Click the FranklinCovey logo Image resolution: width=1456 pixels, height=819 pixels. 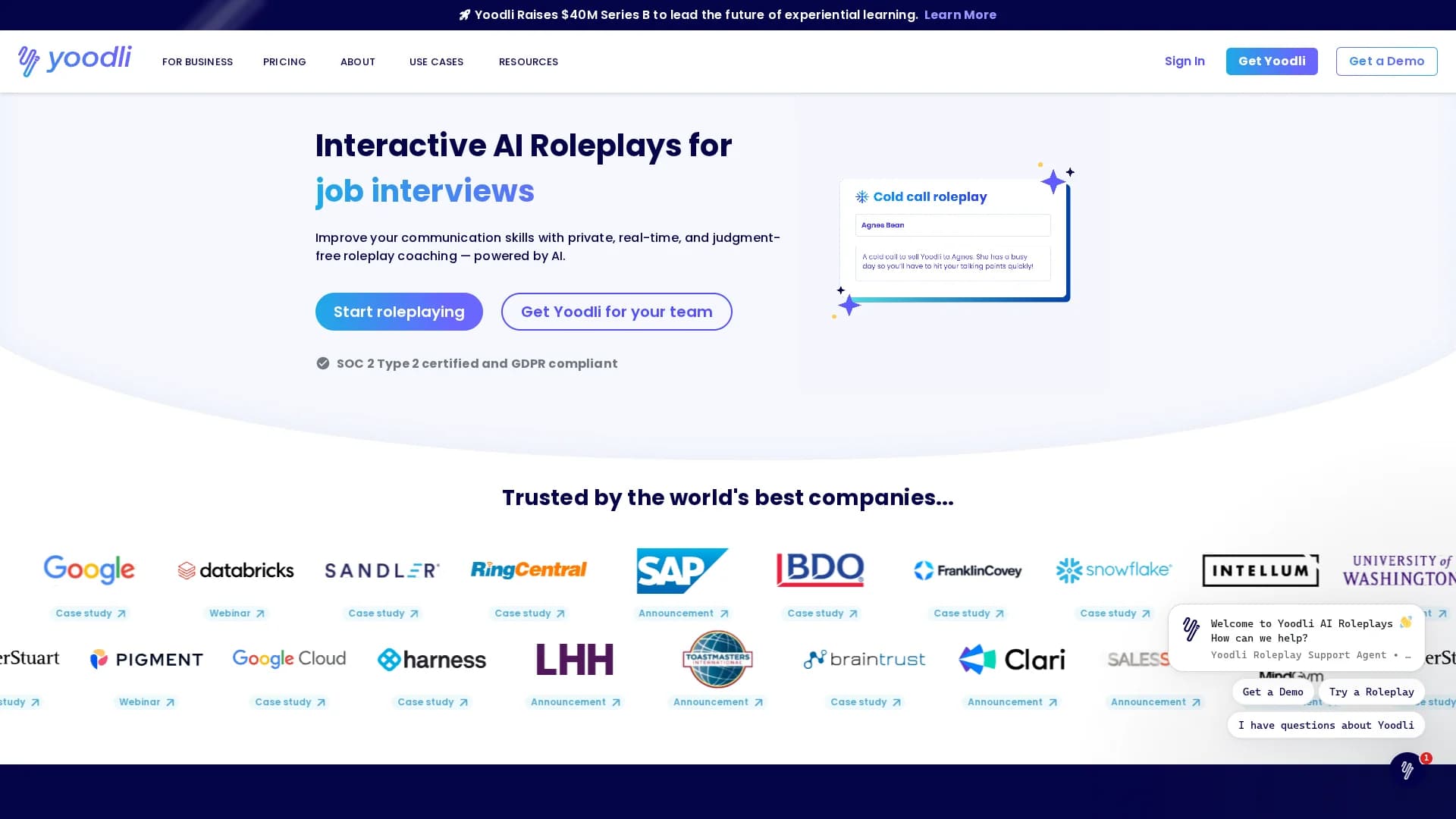pyautogui.click(x=968, y=570)
